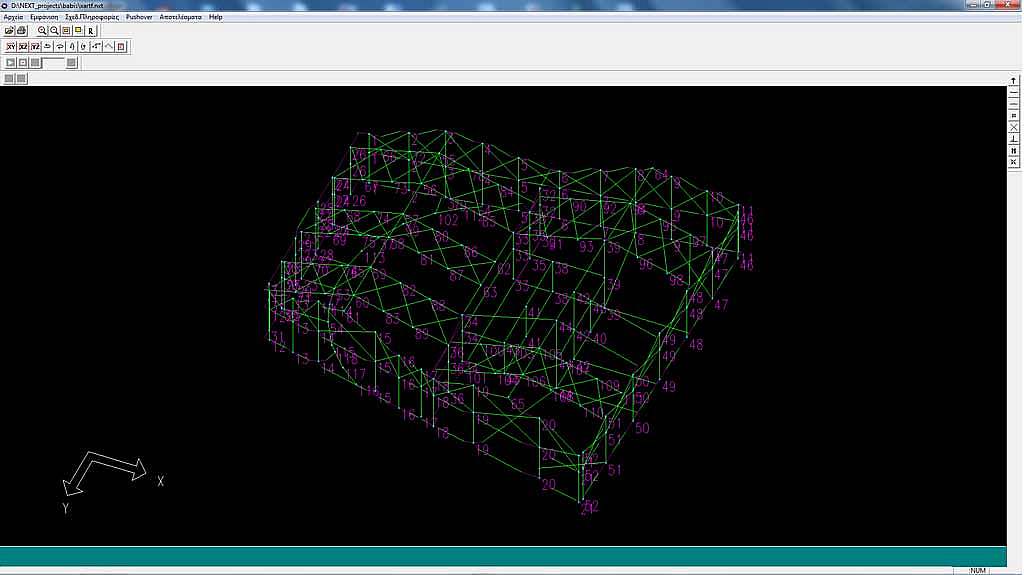The width and height of the screenshot is (1024, 575).
Task: Click the R reset view icon
Action: point(90,31)
